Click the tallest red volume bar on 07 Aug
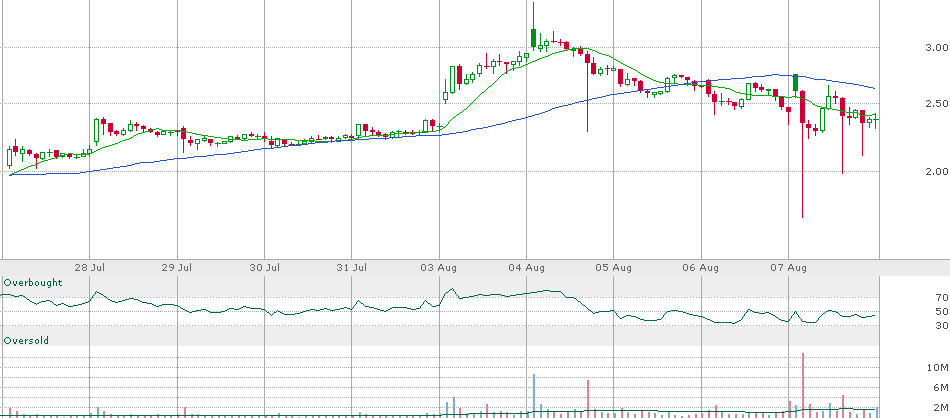Screen dimensions: 950x418 click(803, 385)
